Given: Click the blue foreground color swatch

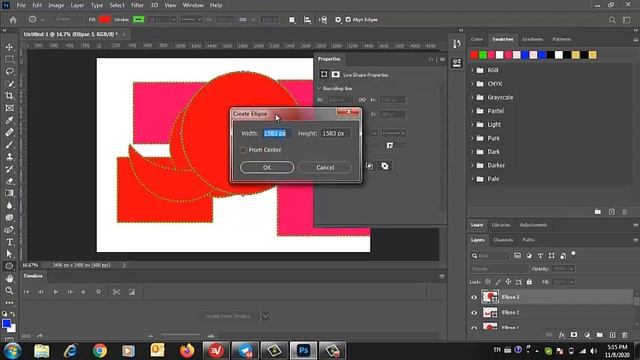Looking at the screenshot, I should coord(6,324).
